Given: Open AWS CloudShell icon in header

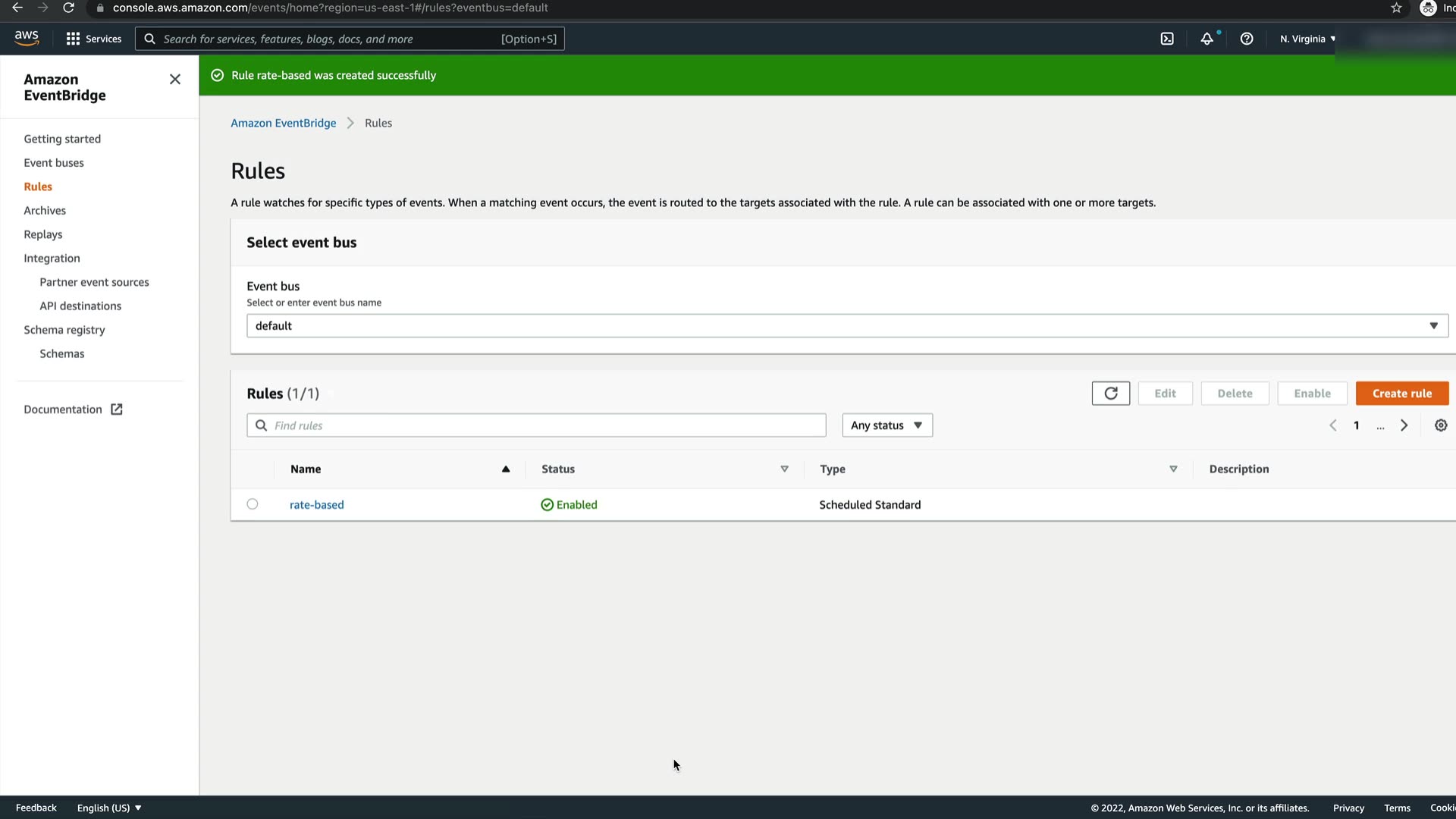Looking at the screenshot, I should pos(1167,39).
